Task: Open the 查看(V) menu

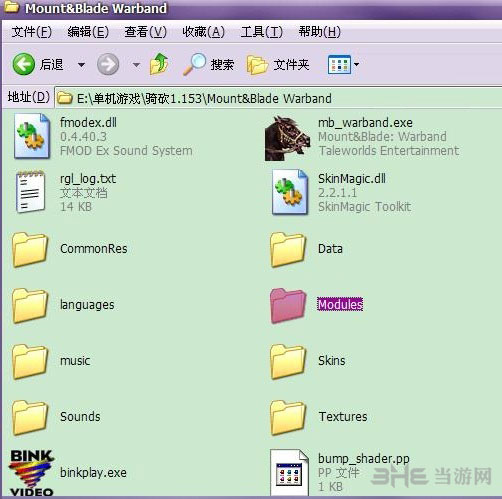Action: pos(145,32)
